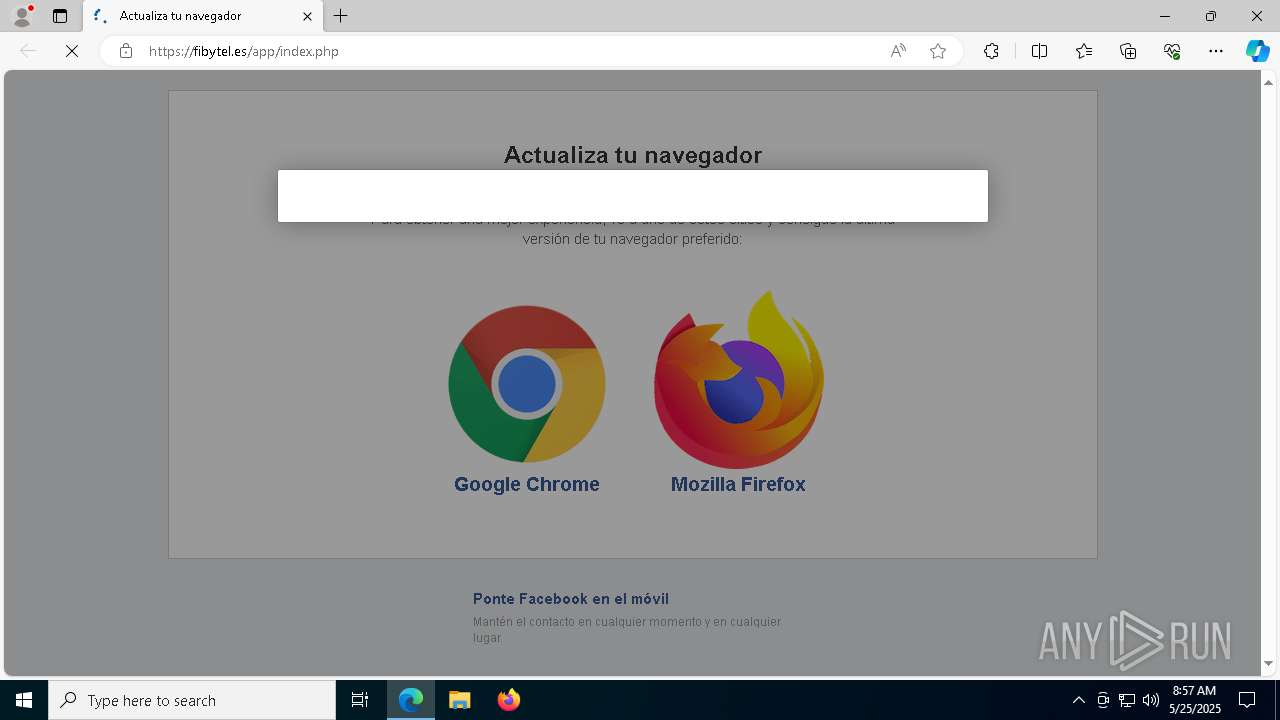This screenshot has width=1280, height=720.
Task: Click scrollbar down arrow
Action: [x=1269, y=663]
